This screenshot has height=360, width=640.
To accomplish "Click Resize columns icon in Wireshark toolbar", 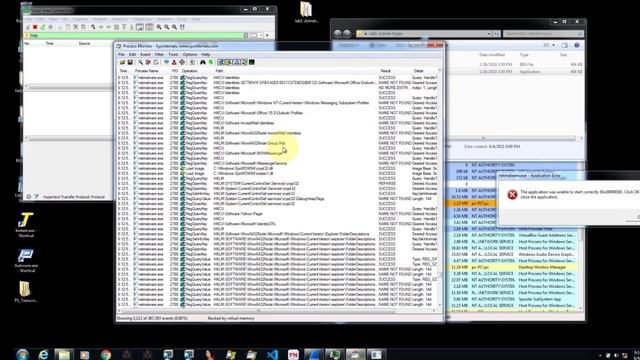I will coord(182,27).
